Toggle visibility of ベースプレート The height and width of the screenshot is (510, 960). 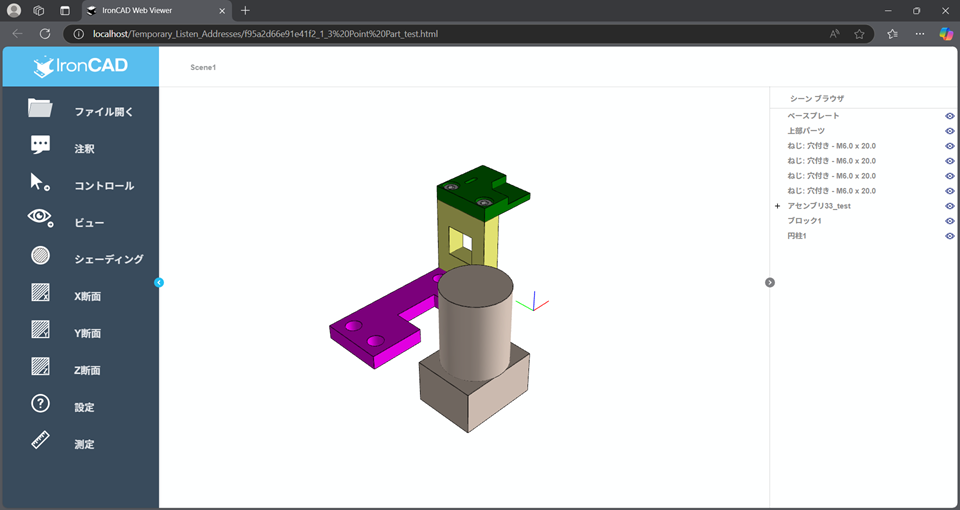coord(950,116)
